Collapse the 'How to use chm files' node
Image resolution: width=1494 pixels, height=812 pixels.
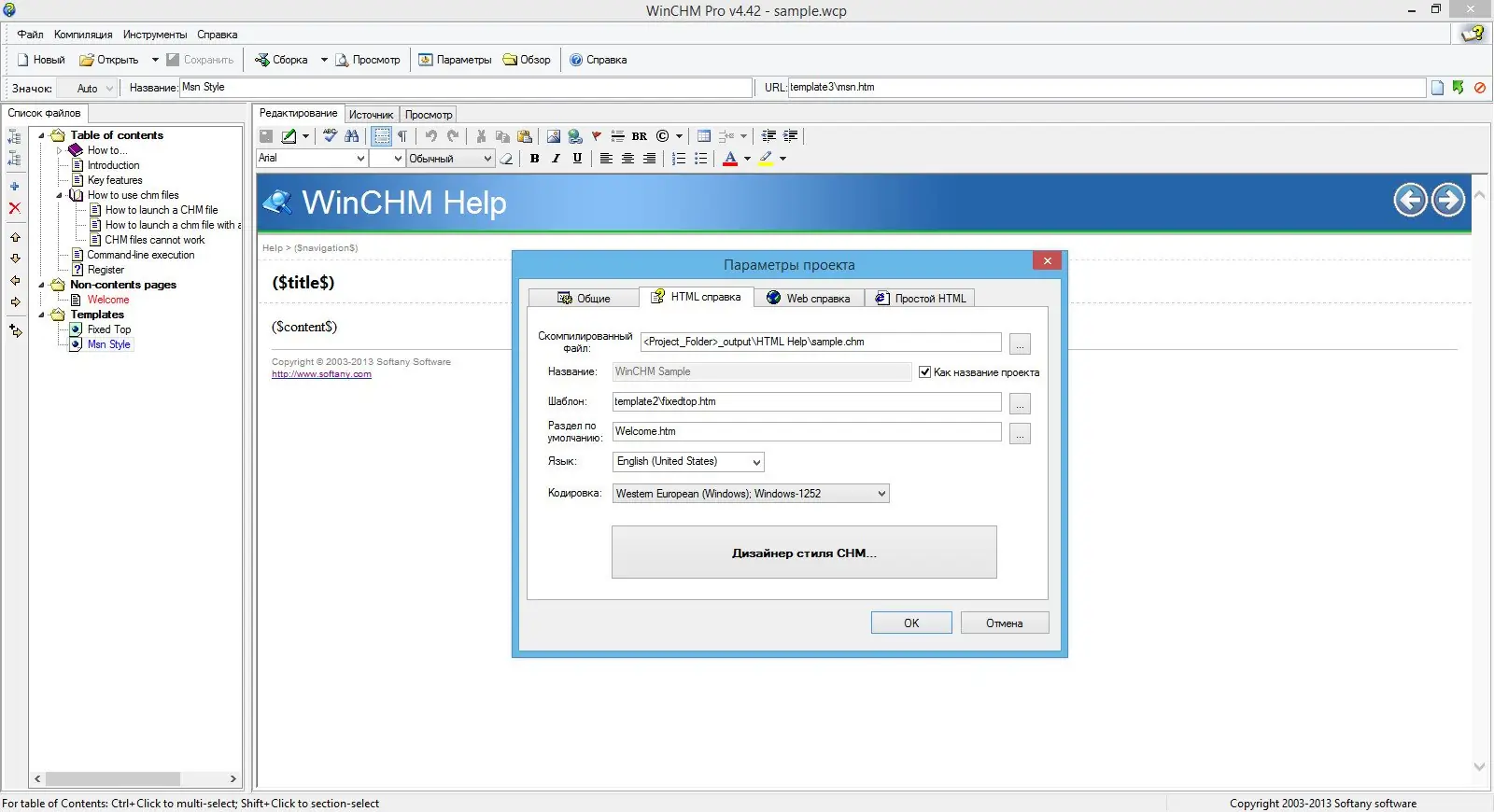(60, 195)
